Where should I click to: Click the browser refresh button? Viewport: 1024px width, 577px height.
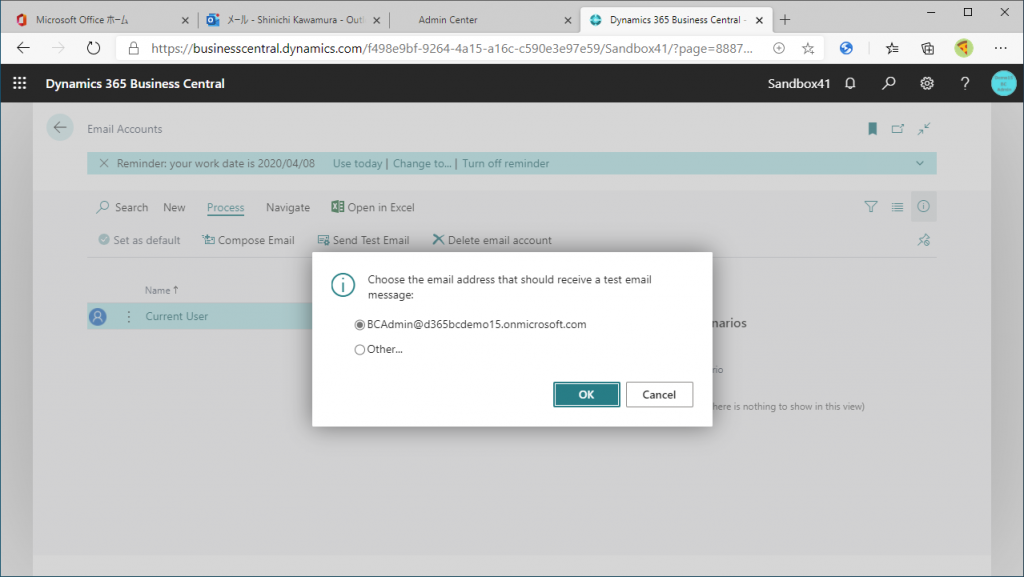[x=93, y=48]
